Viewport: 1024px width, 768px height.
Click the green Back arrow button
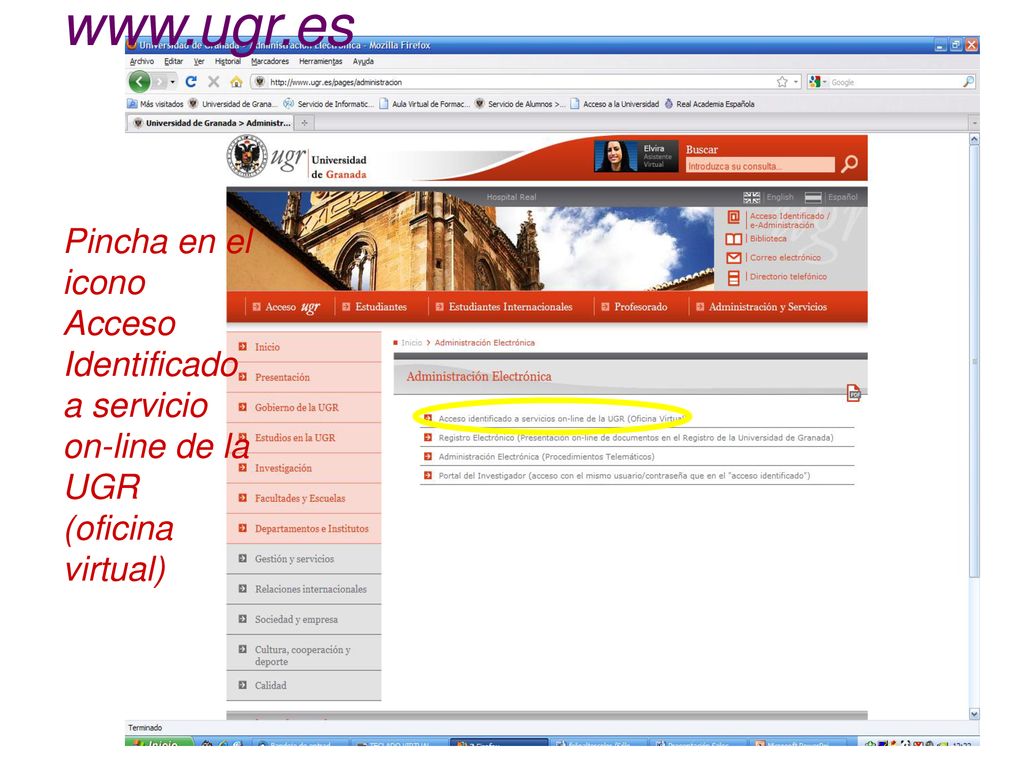coord(139,82)
